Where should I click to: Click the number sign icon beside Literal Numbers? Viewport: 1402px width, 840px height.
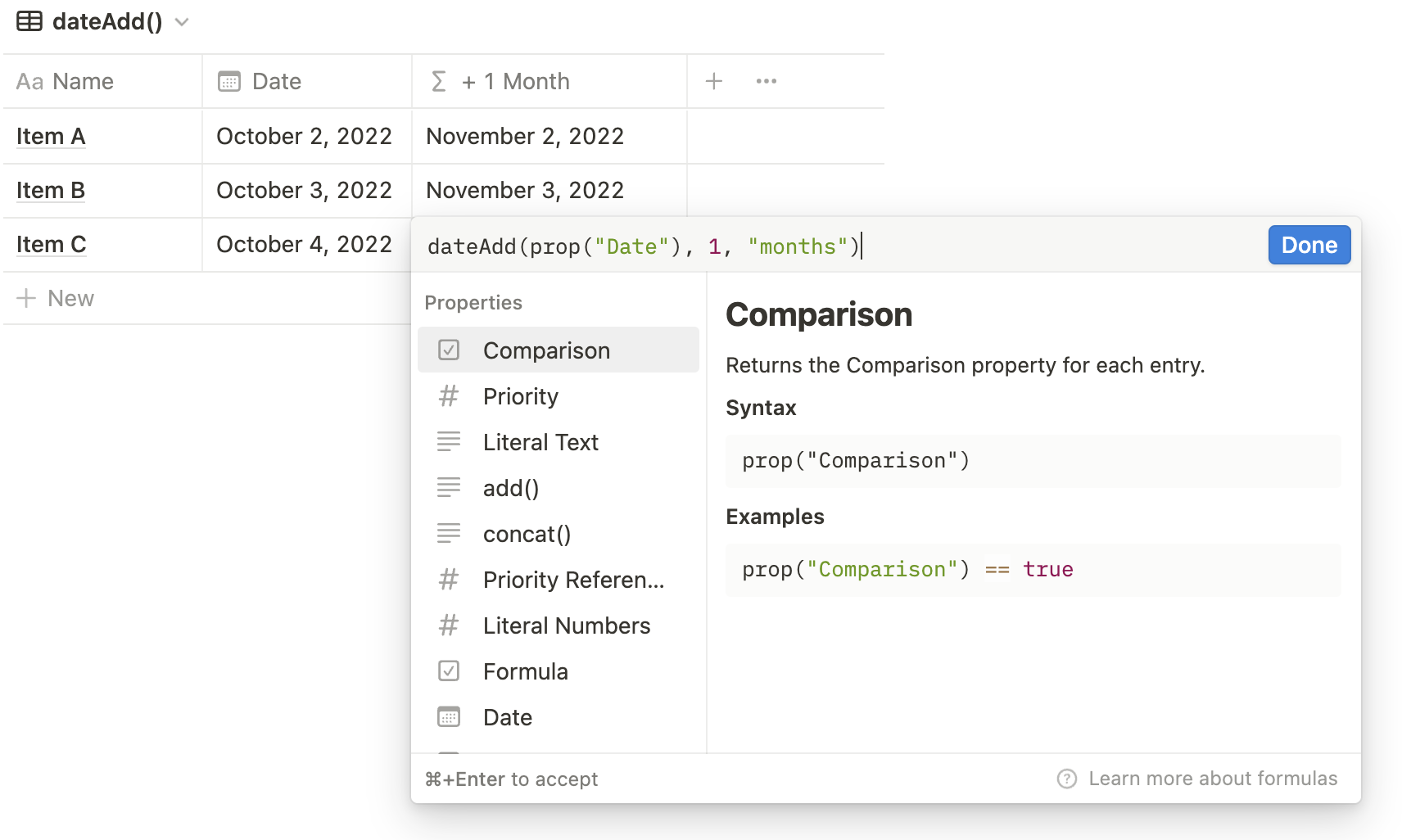tap(449, 625)
